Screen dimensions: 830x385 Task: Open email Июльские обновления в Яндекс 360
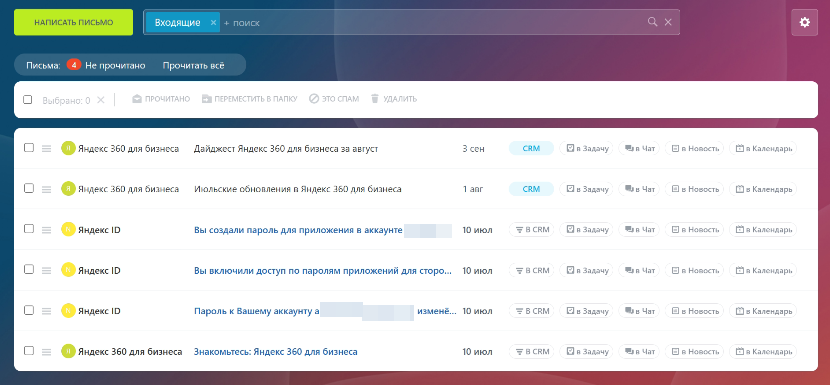[x=297, y=189]
